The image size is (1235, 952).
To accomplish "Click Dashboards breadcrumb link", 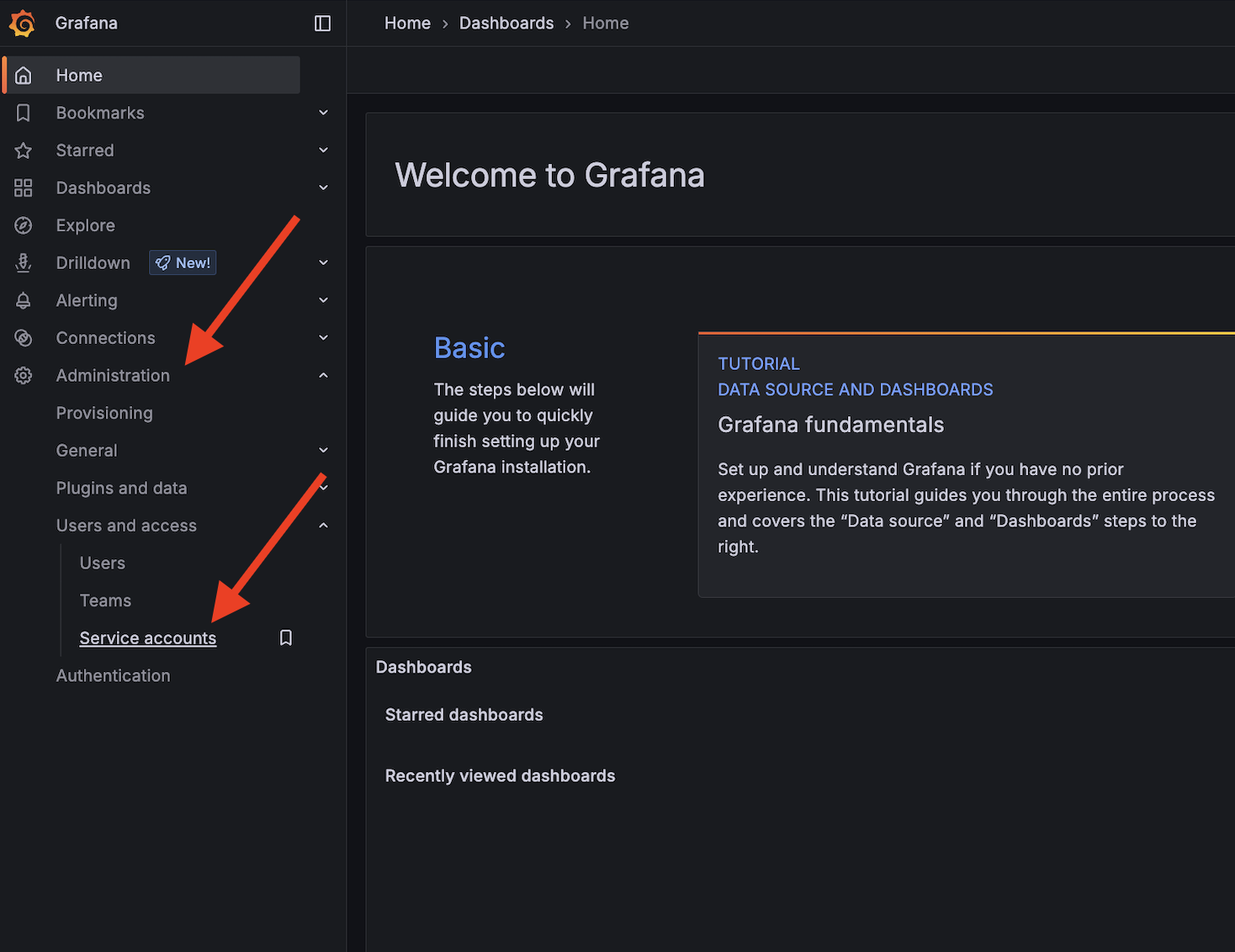I will click(x=506, y=24).
